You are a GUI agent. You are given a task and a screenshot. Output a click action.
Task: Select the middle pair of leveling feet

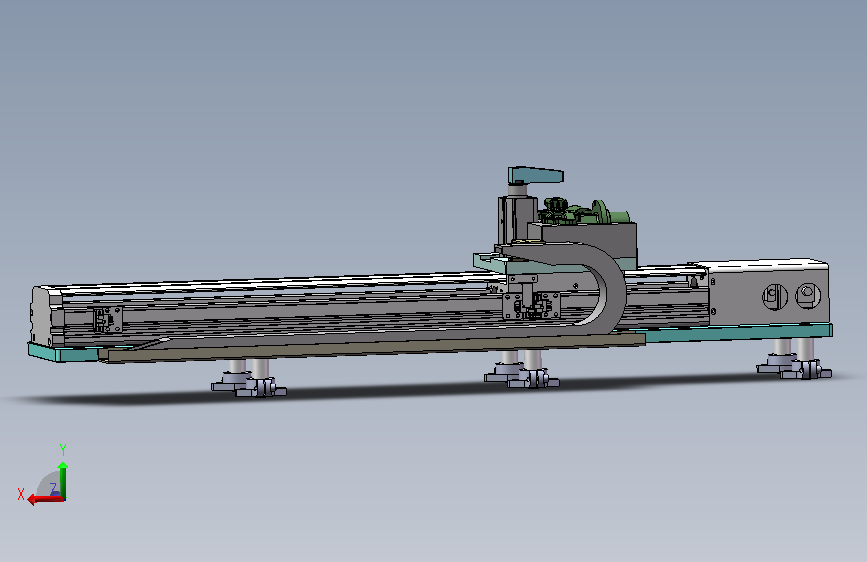[x=522, y=370]
